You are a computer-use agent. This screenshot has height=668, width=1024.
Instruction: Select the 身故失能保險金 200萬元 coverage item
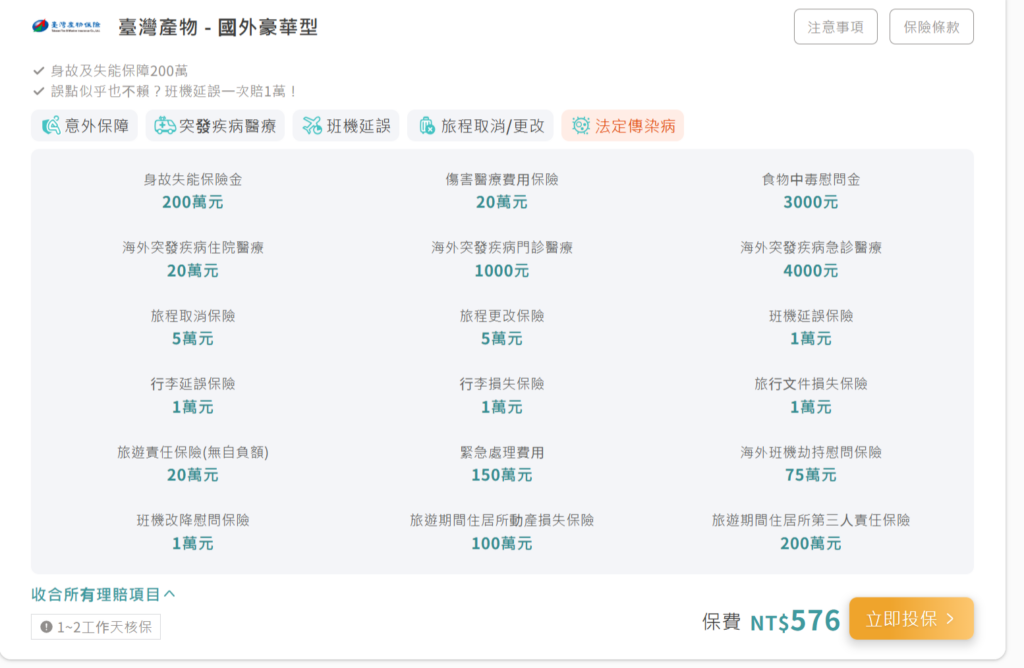[192, 191]
